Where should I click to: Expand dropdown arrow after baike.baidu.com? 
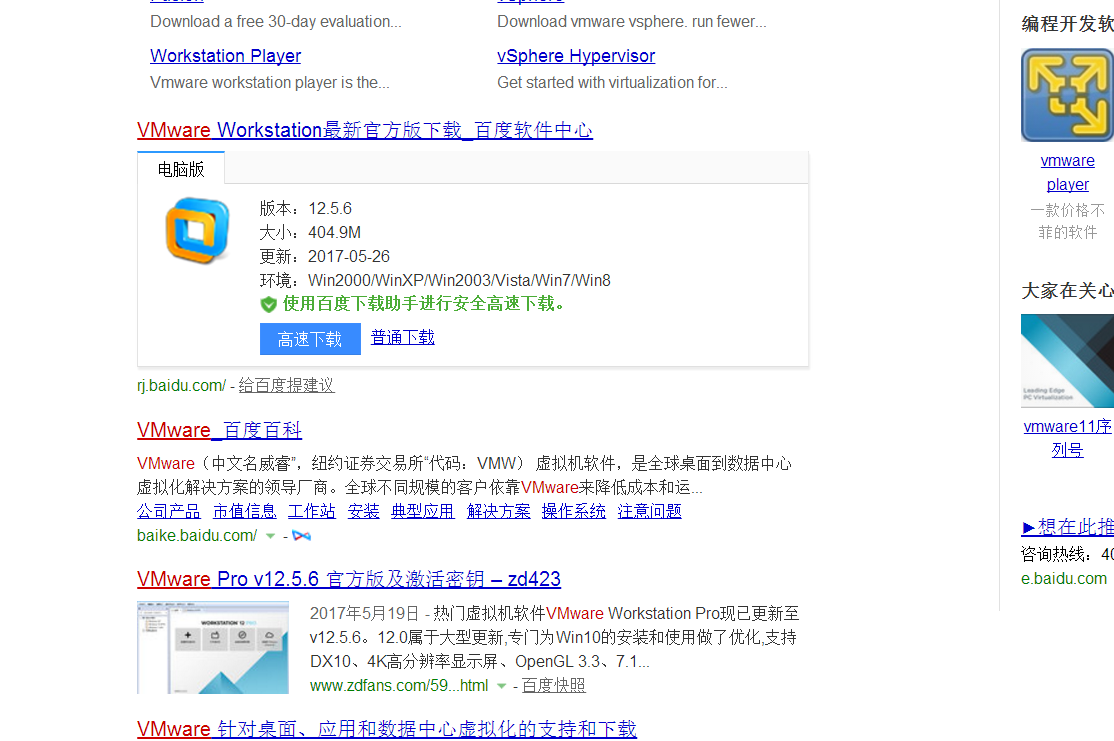pos(270,536)
